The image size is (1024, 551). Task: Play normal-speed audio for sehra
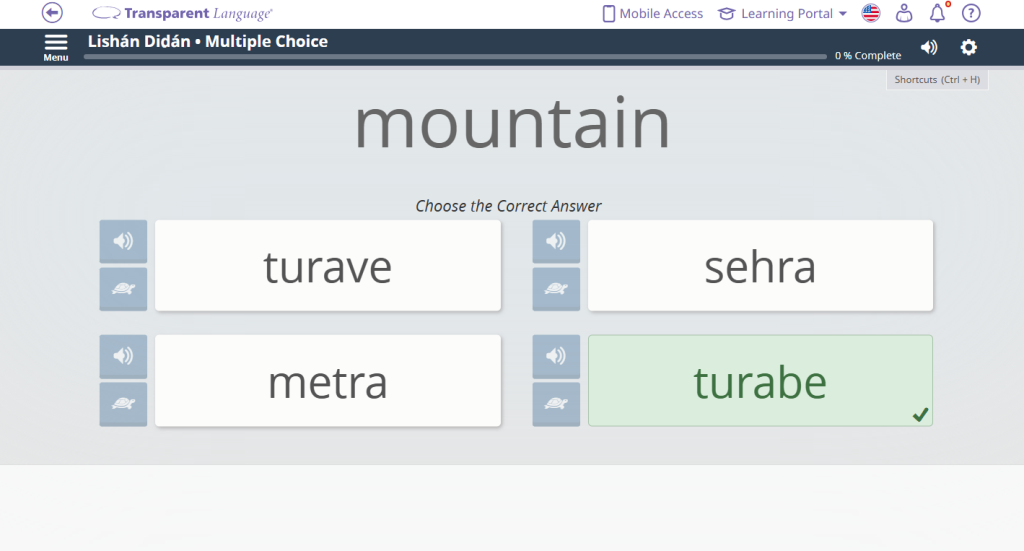pos(556,241)
